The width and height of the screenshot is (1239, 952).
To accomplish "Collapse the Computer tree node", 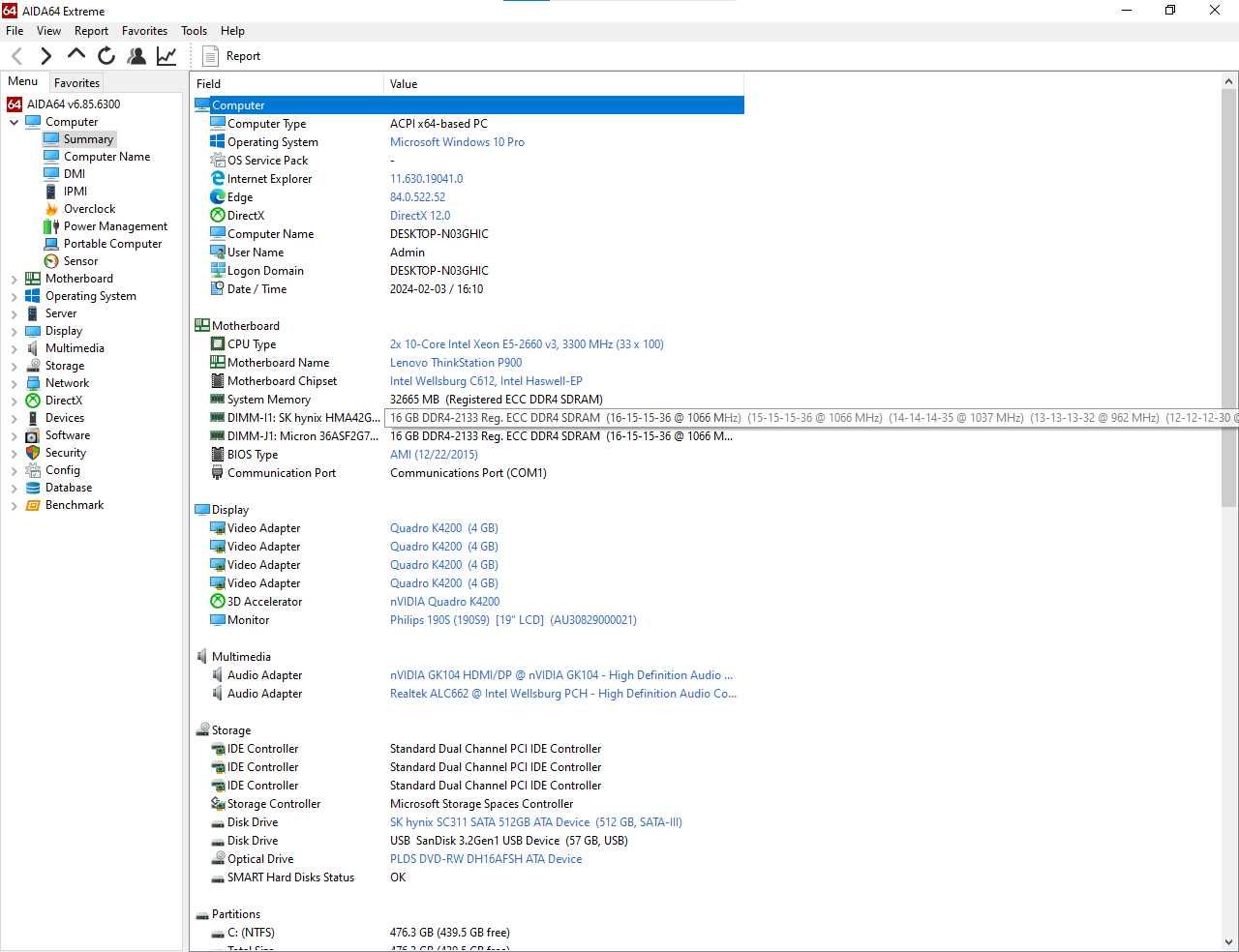I will coord(14,122).
